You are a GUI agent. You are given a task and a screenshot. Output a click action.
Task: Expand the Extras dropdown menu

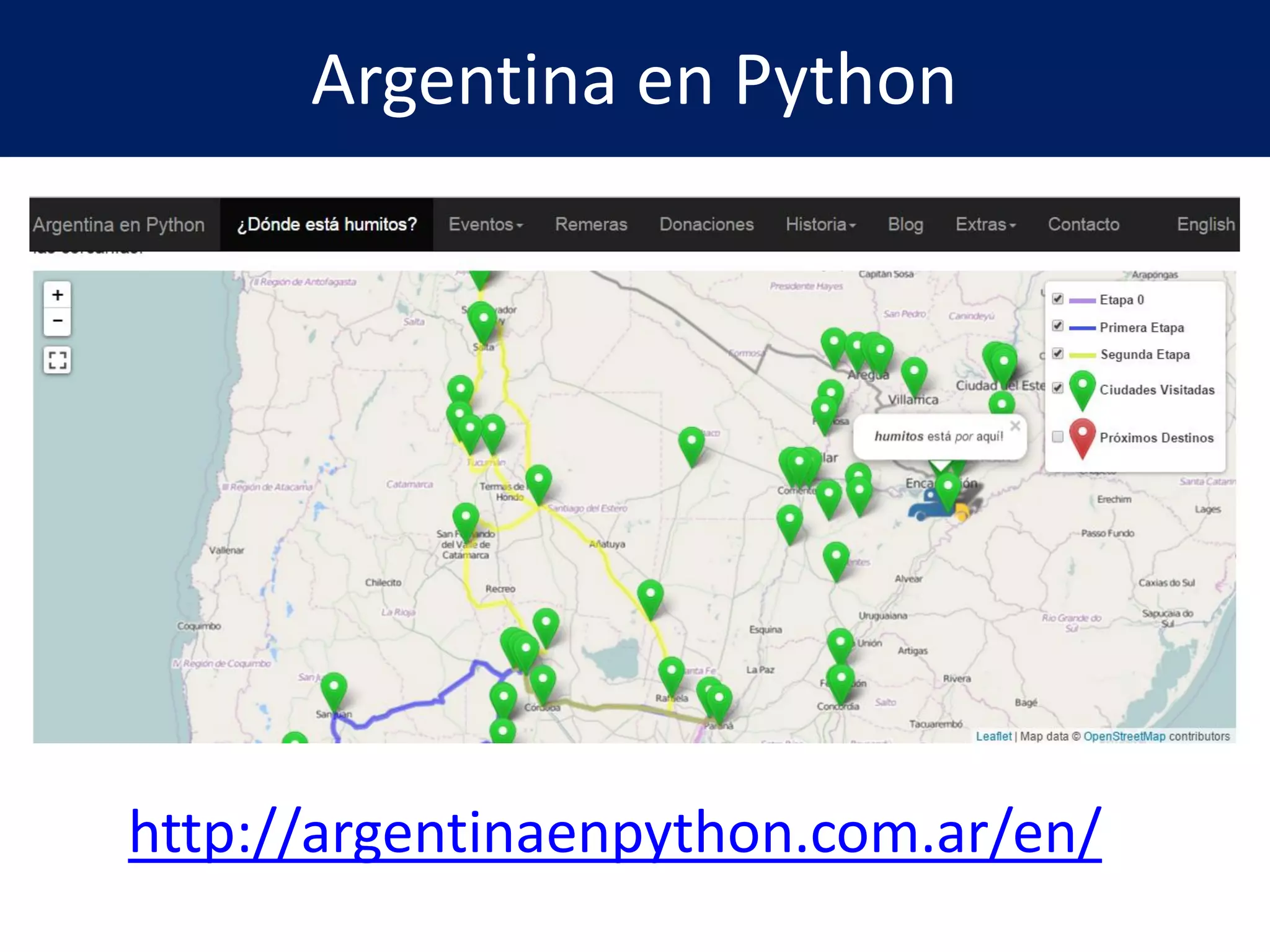(x=986, y=224)
